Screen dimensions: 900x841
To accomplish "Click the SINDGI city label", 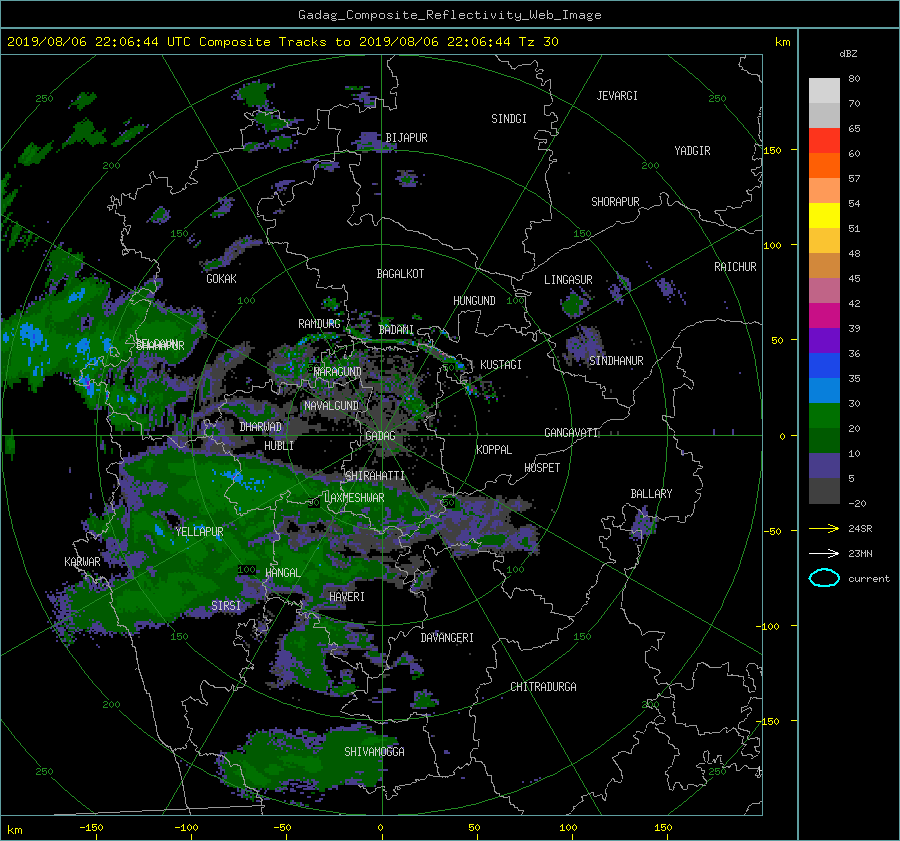I will 509,119.
